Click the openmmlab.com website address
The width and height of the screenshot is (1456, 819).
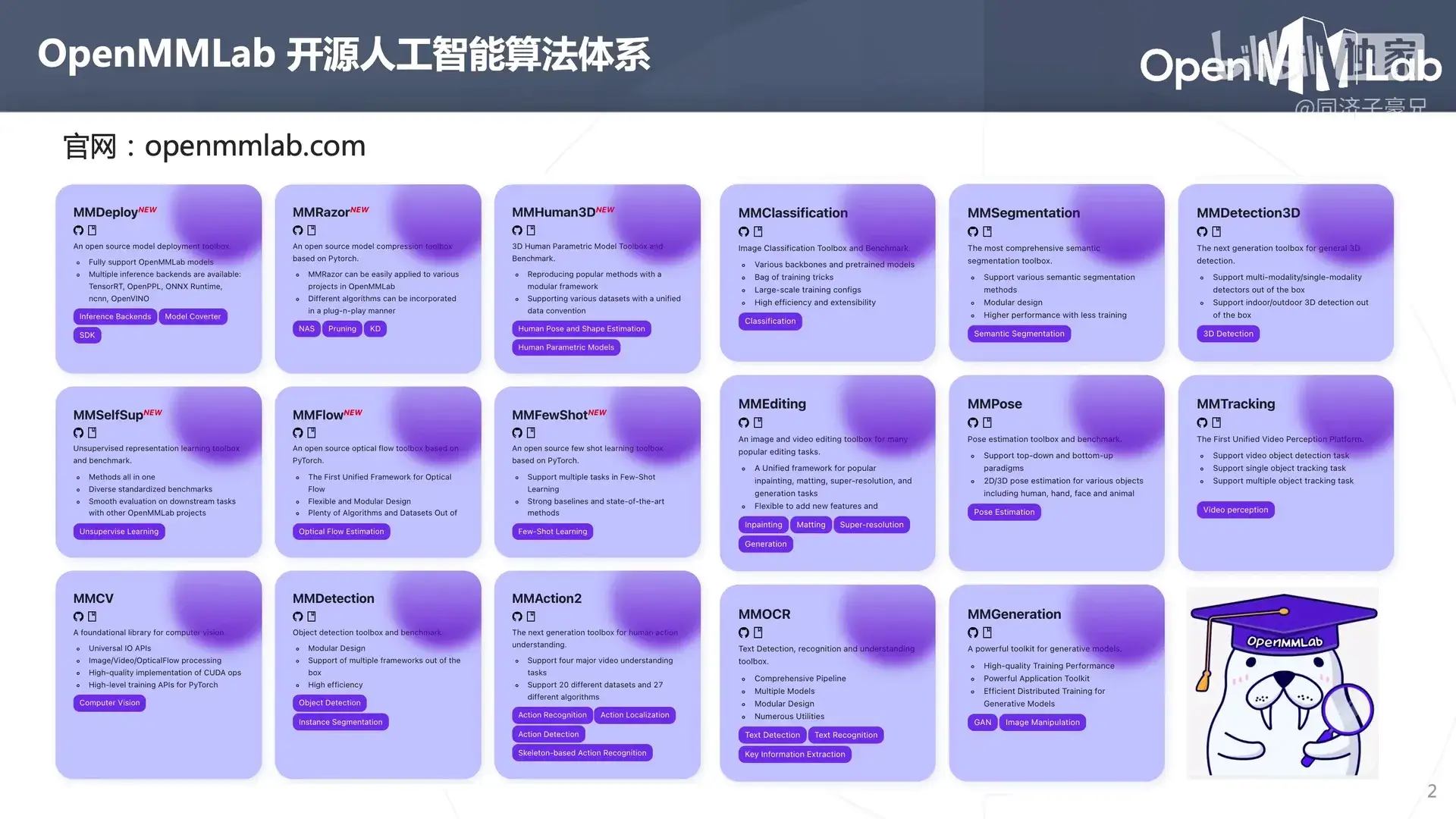(255, 146)
